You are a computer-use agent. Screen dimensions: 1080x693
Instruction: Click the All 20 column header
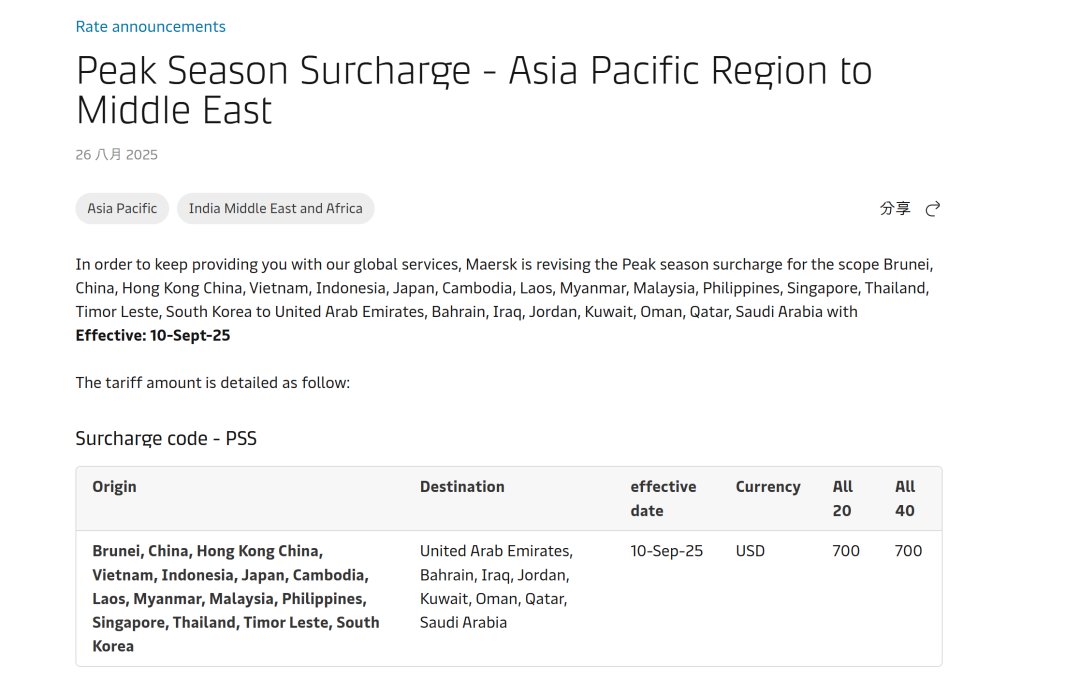[842, 499]
